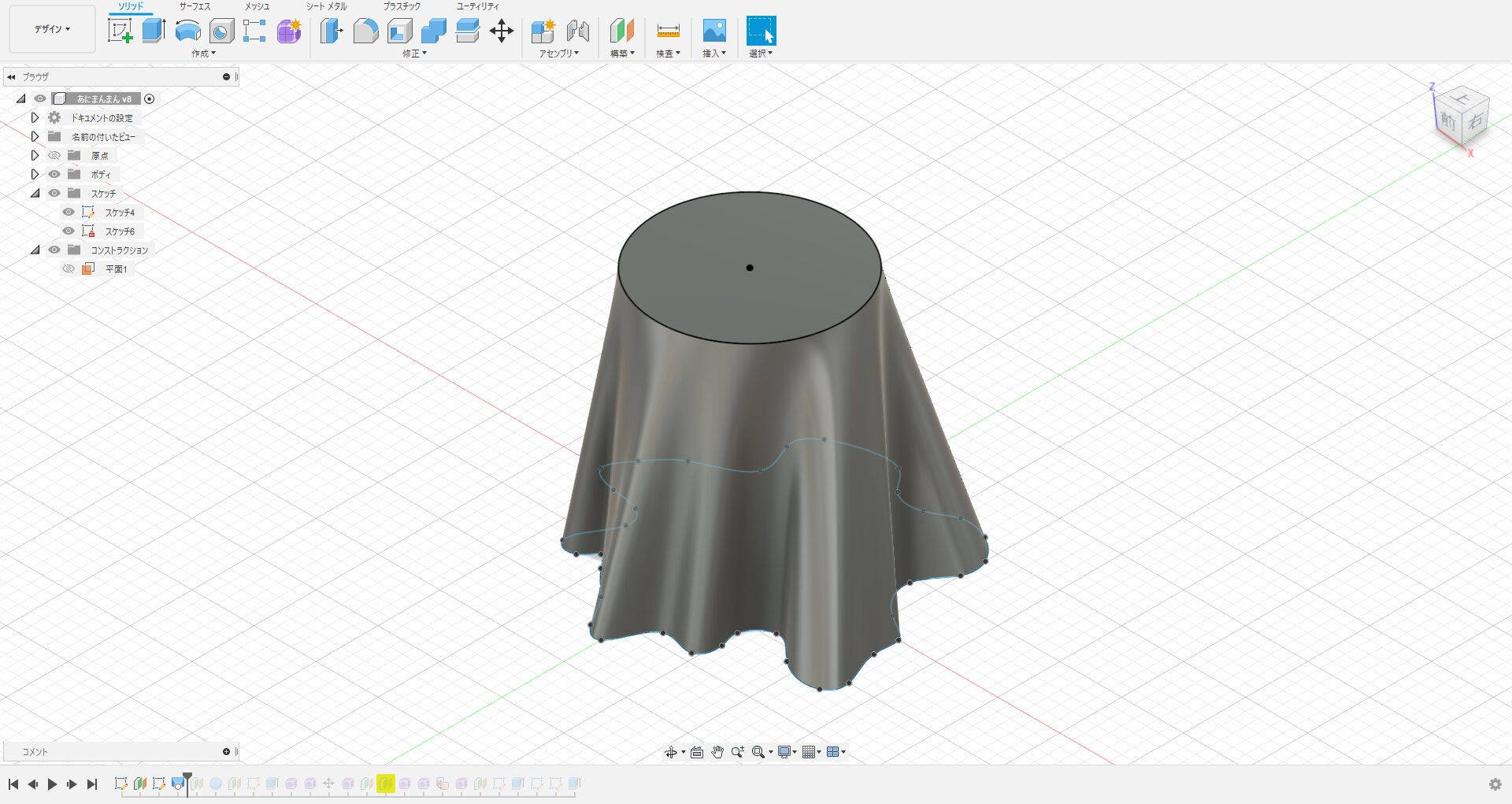1512x804 pixels.
Task: Pick the Revolve tool
Action: tap(187, 31)
